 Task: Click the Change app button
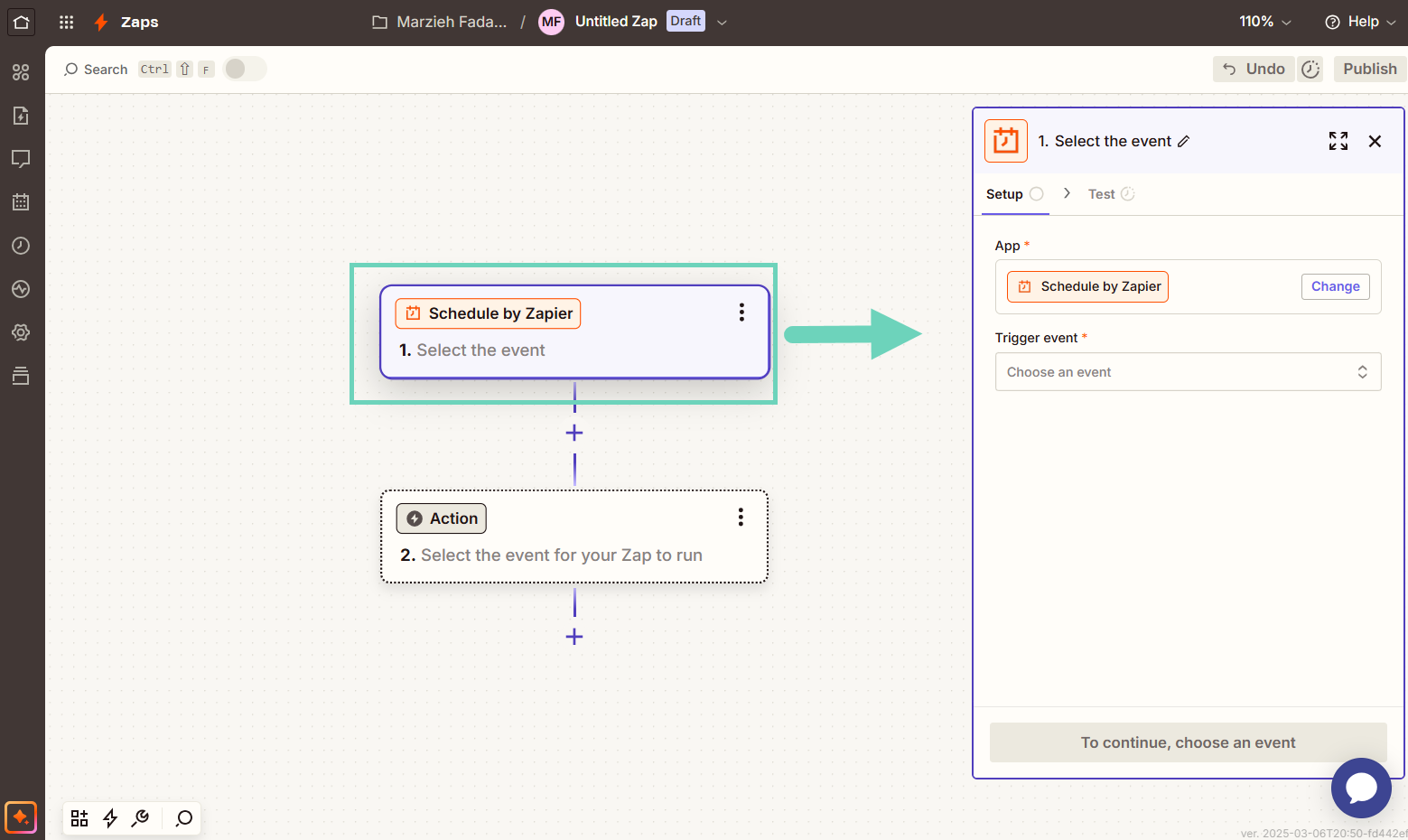pyautogui.click(x=1335, y=286)
